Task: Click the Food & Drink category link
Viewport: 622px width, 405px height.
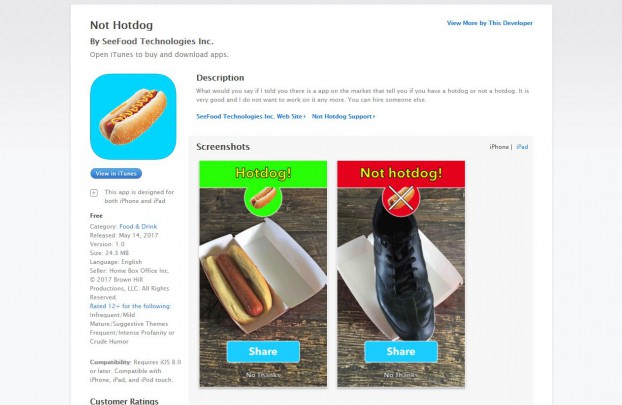Action: click(x=138, y=226)
